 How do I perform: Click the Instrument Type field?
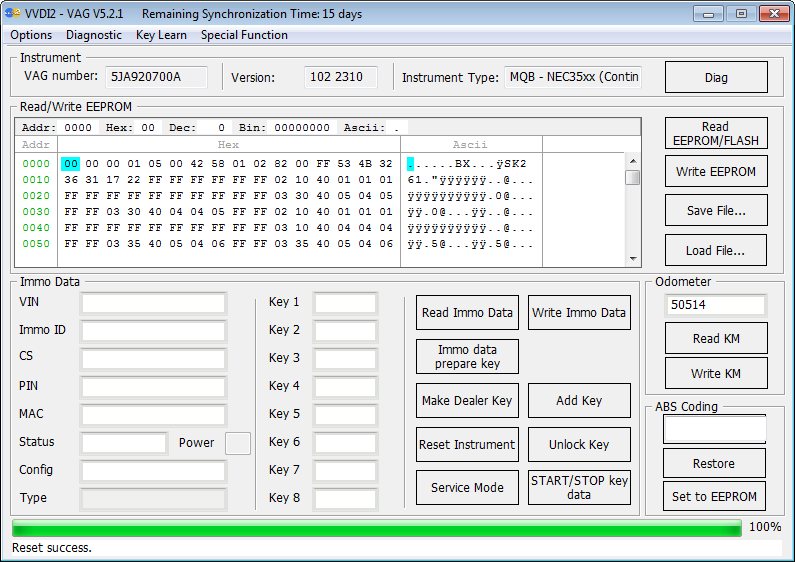[573, 77]
